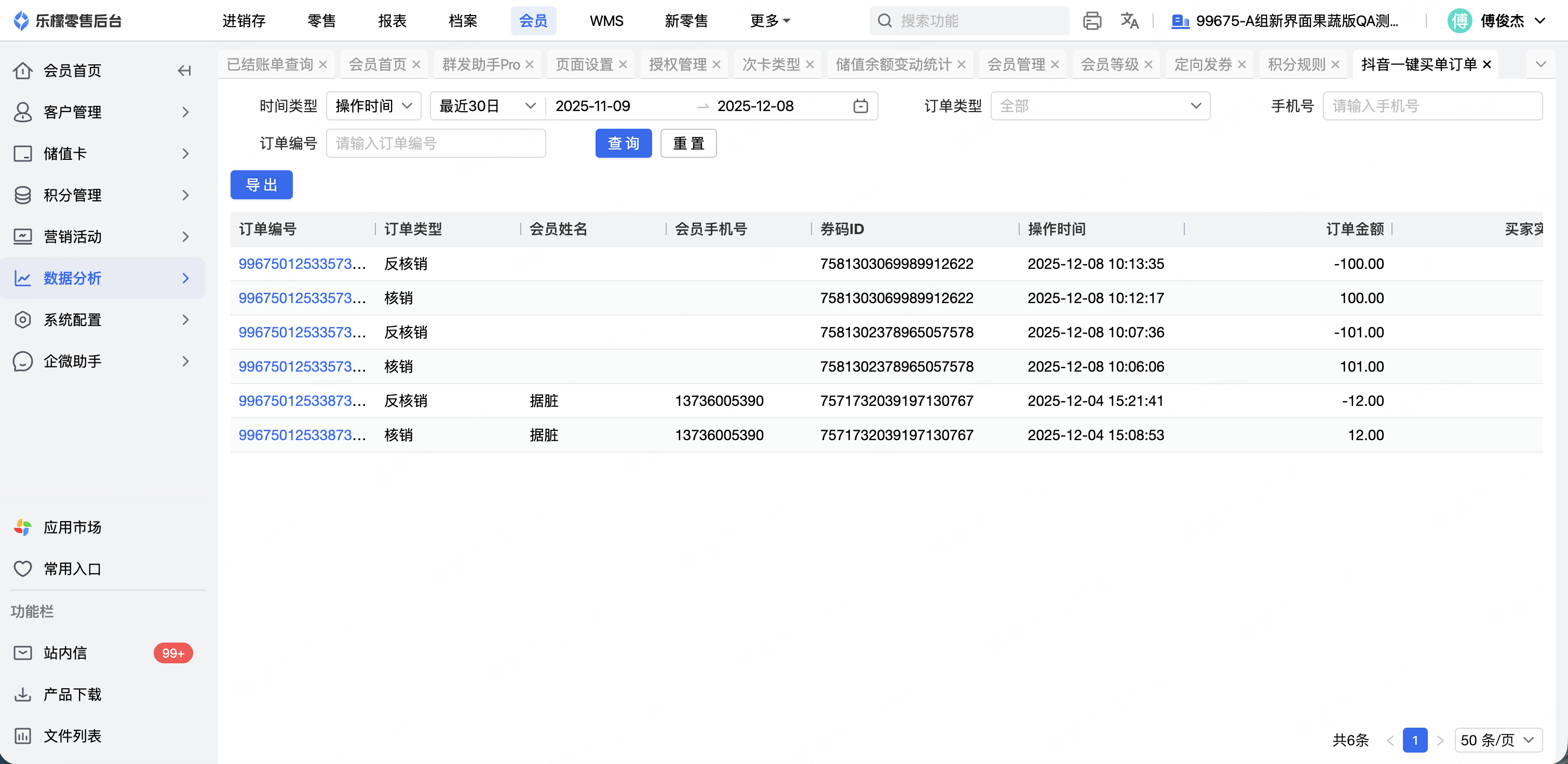
Task: Click the 查询 search button
Action: [x=623, y=143]
